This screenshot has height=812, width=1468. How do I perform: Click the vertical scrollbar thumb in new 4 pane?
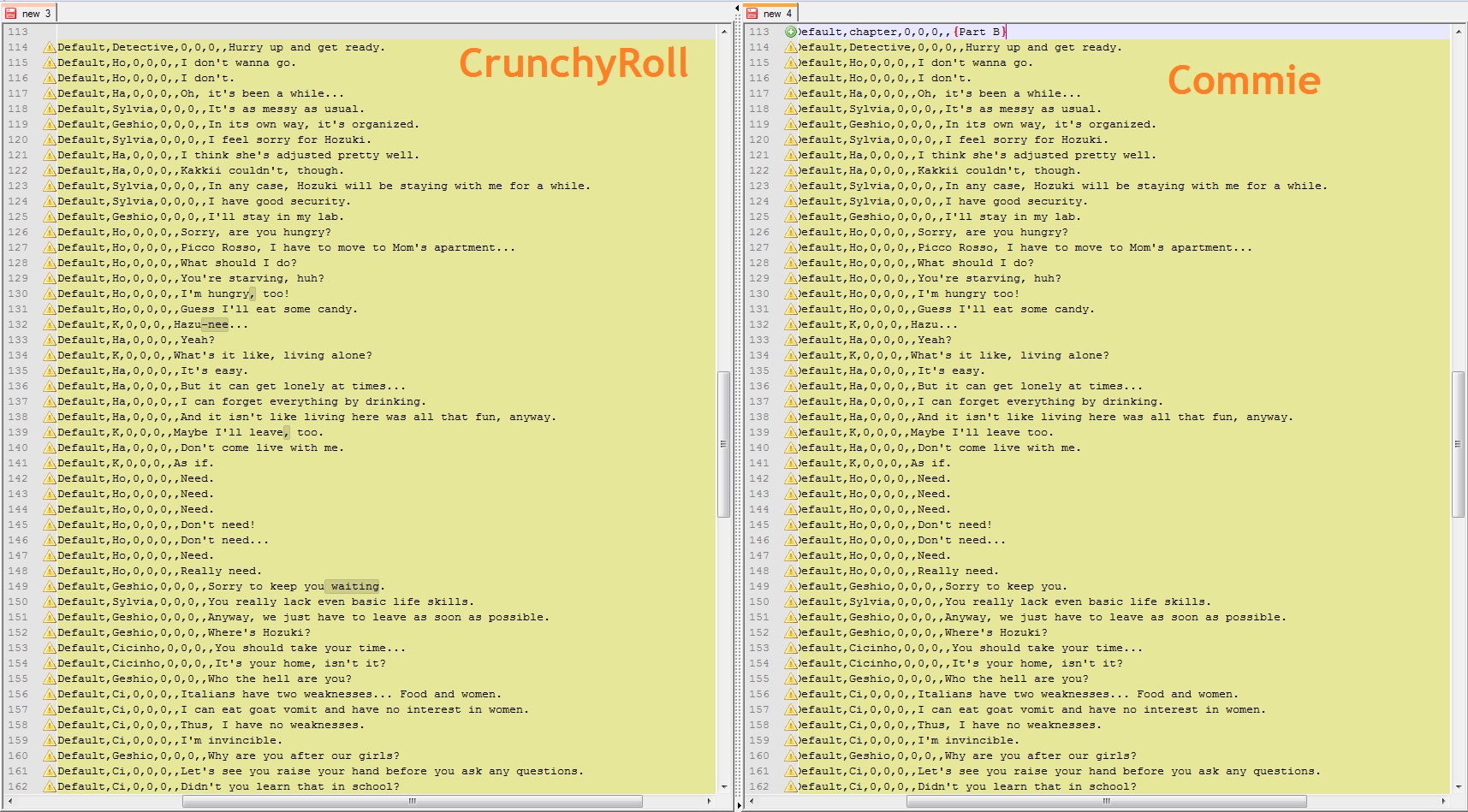click(1459, 444)
